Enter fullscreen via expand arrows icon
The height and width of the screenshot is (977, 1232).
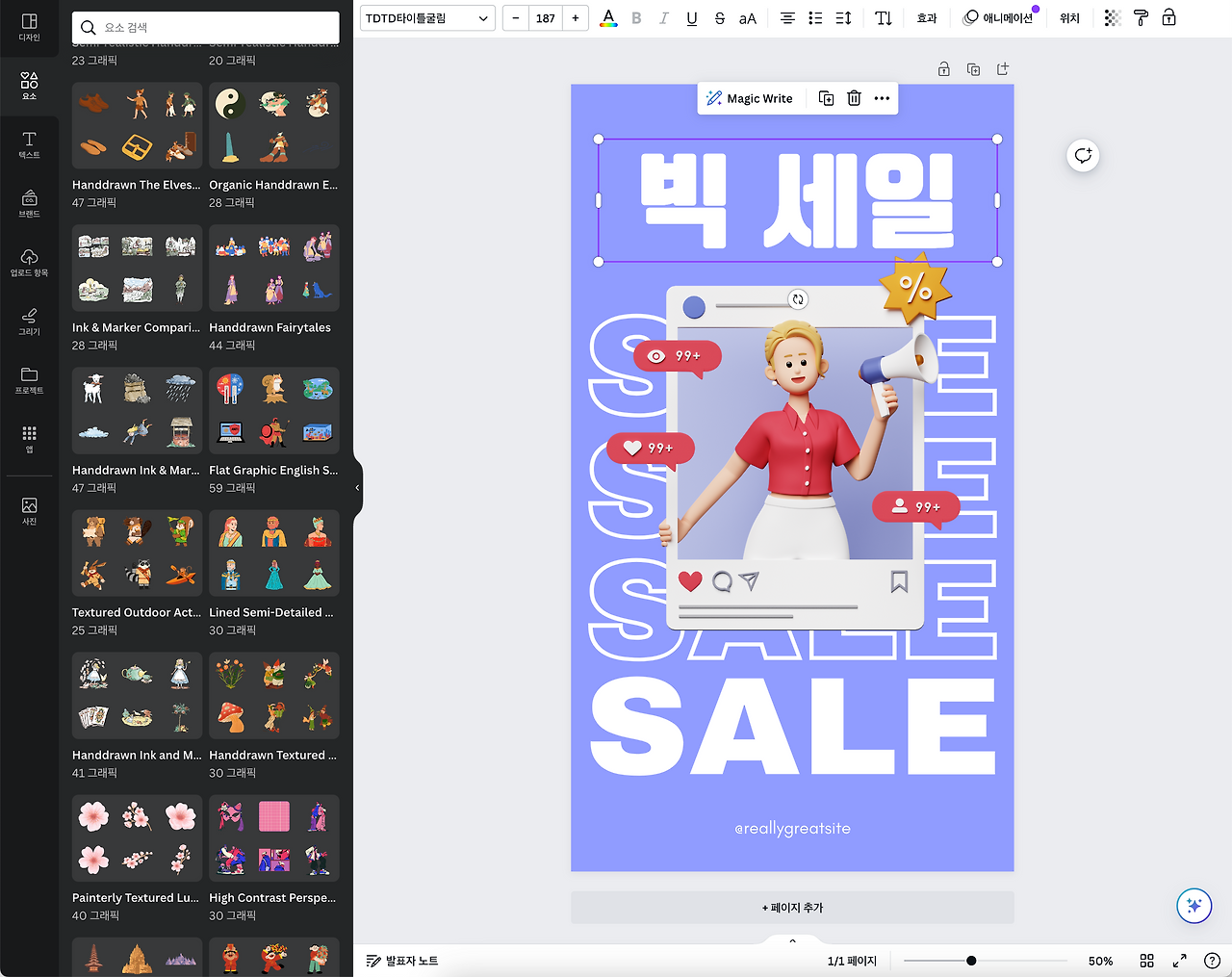[x=1179, y=960]
